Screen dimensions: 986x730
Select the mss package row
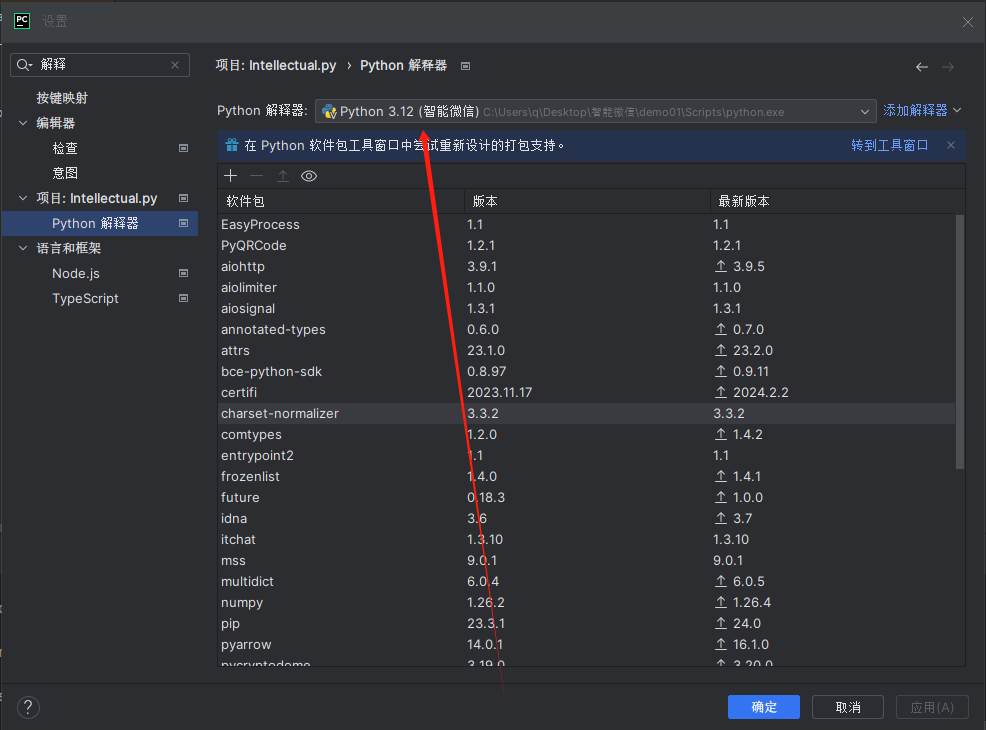587,560
